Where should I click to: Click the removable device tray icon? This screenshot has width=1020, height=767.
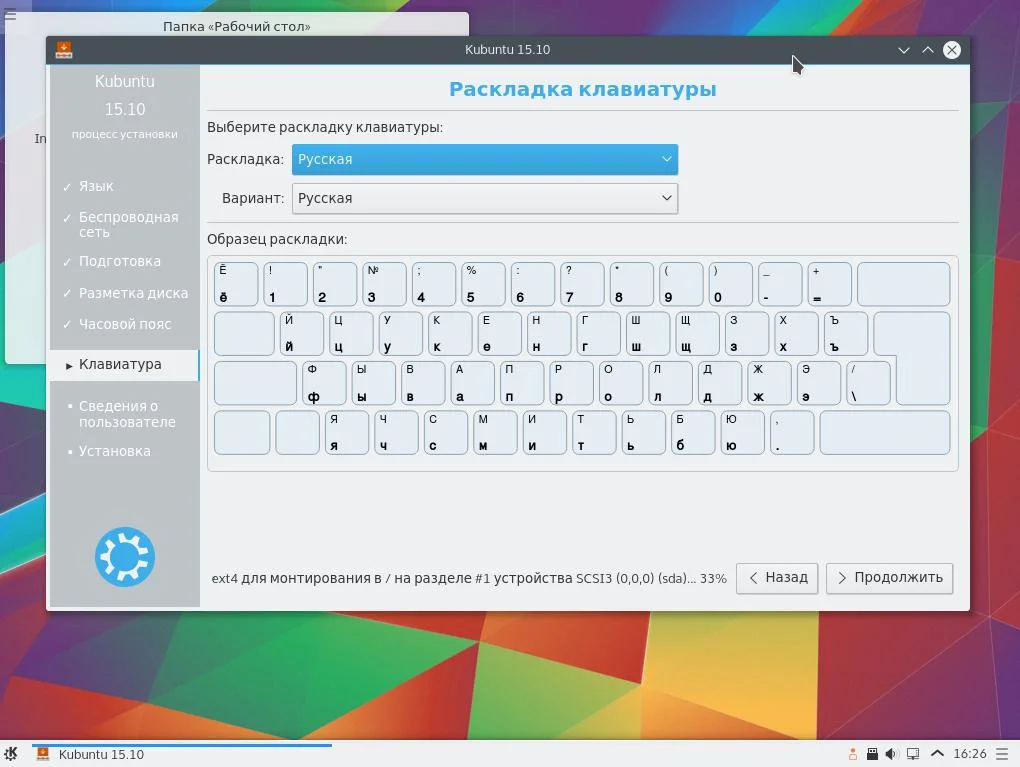point(872,754)
